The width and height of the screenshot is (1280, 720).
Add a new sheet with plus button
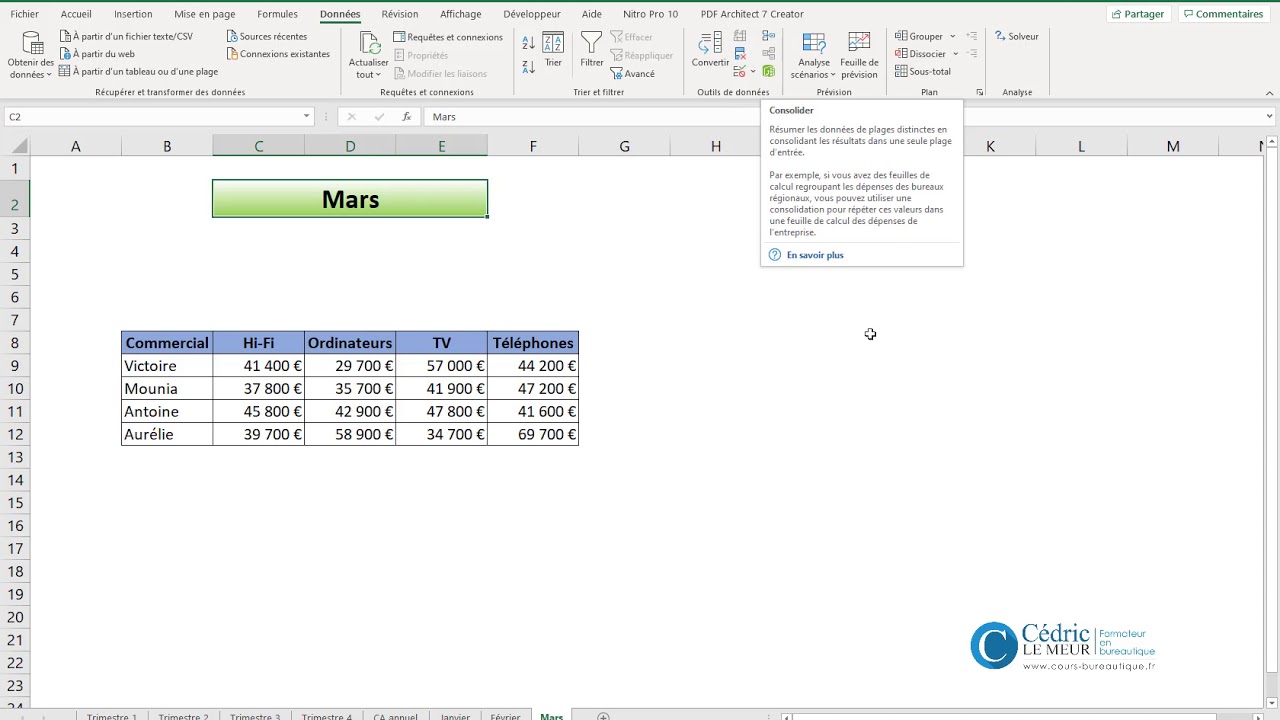click(603, 716)
